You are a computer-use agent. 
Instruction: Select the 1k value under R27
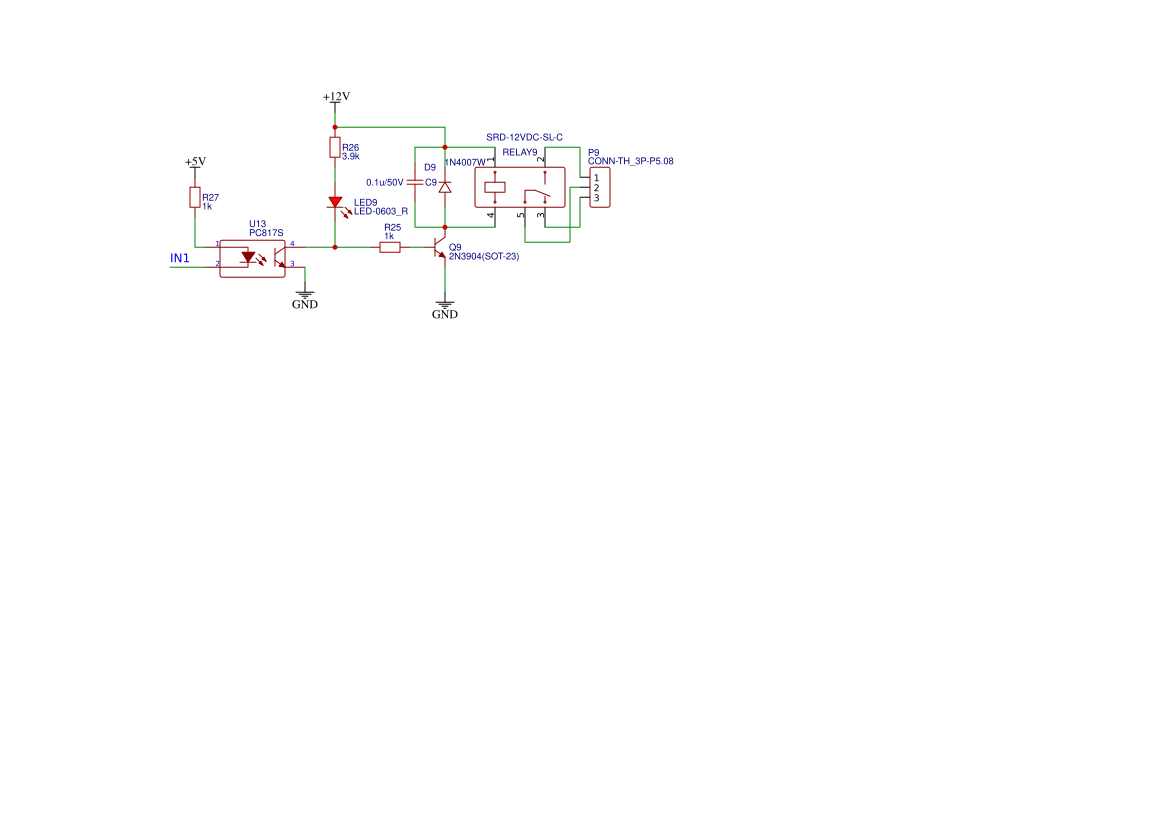pyautogui.click(x=207, y=206)
